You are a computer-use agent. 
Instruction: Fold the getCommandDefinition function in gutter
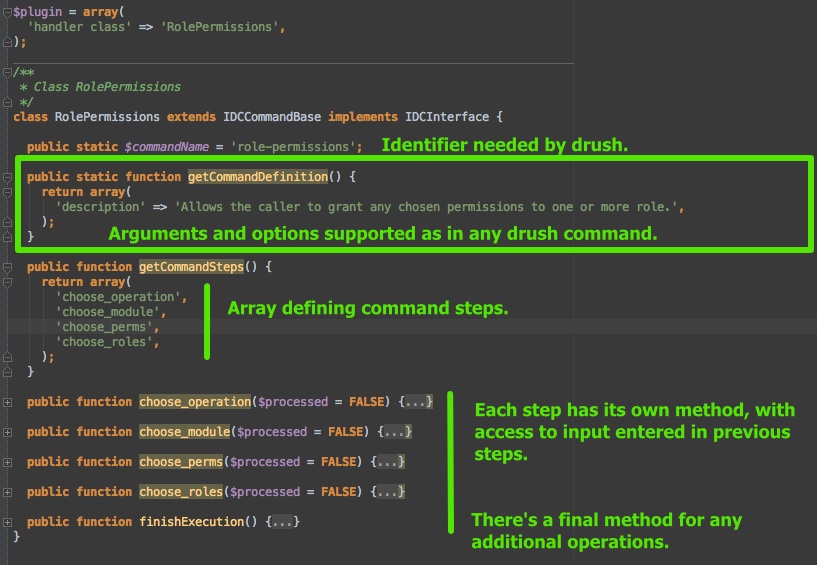[x=7, y=178]
